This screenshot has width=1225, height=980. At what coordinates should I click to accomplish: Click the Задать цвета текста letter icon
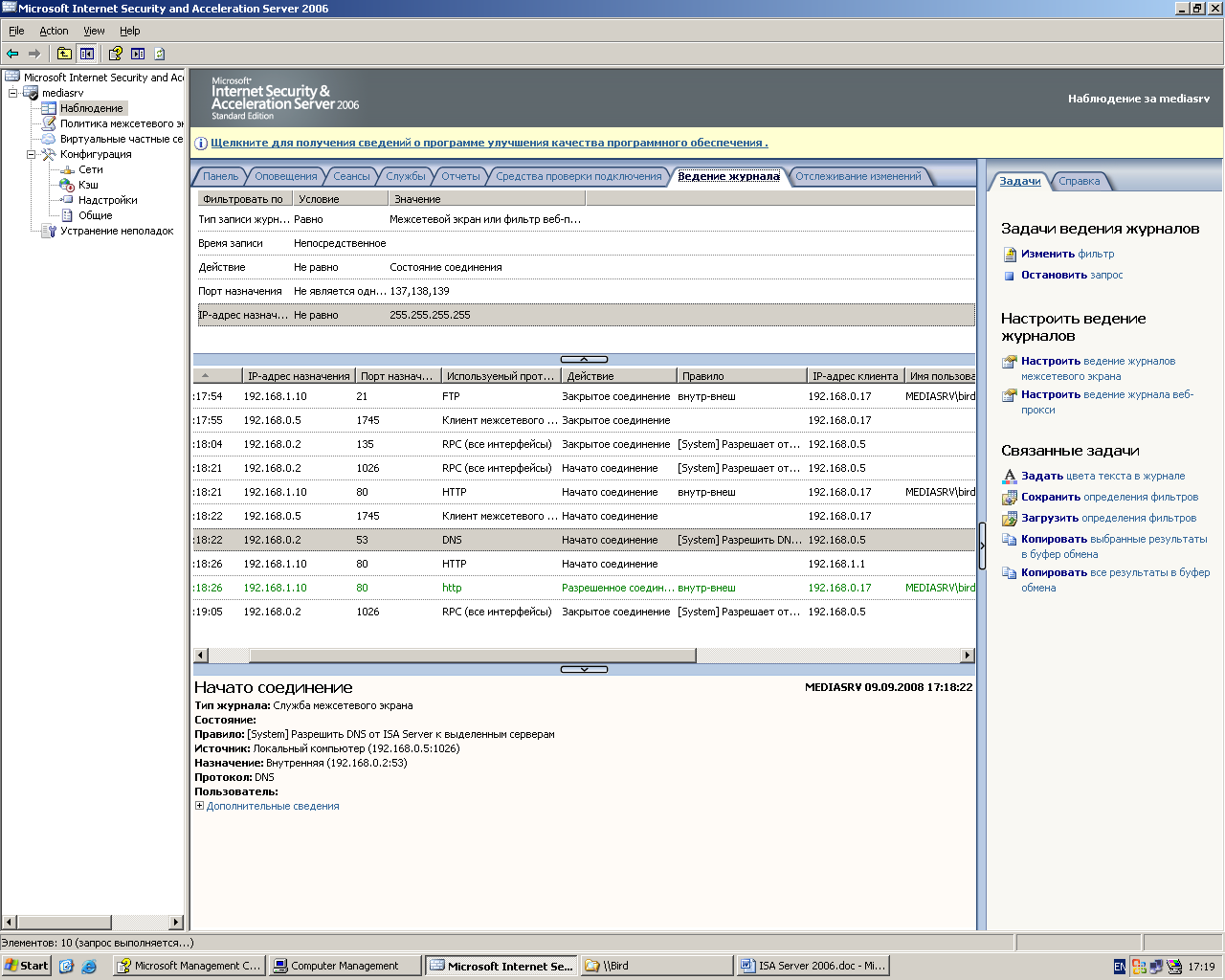coord(1010,476)
